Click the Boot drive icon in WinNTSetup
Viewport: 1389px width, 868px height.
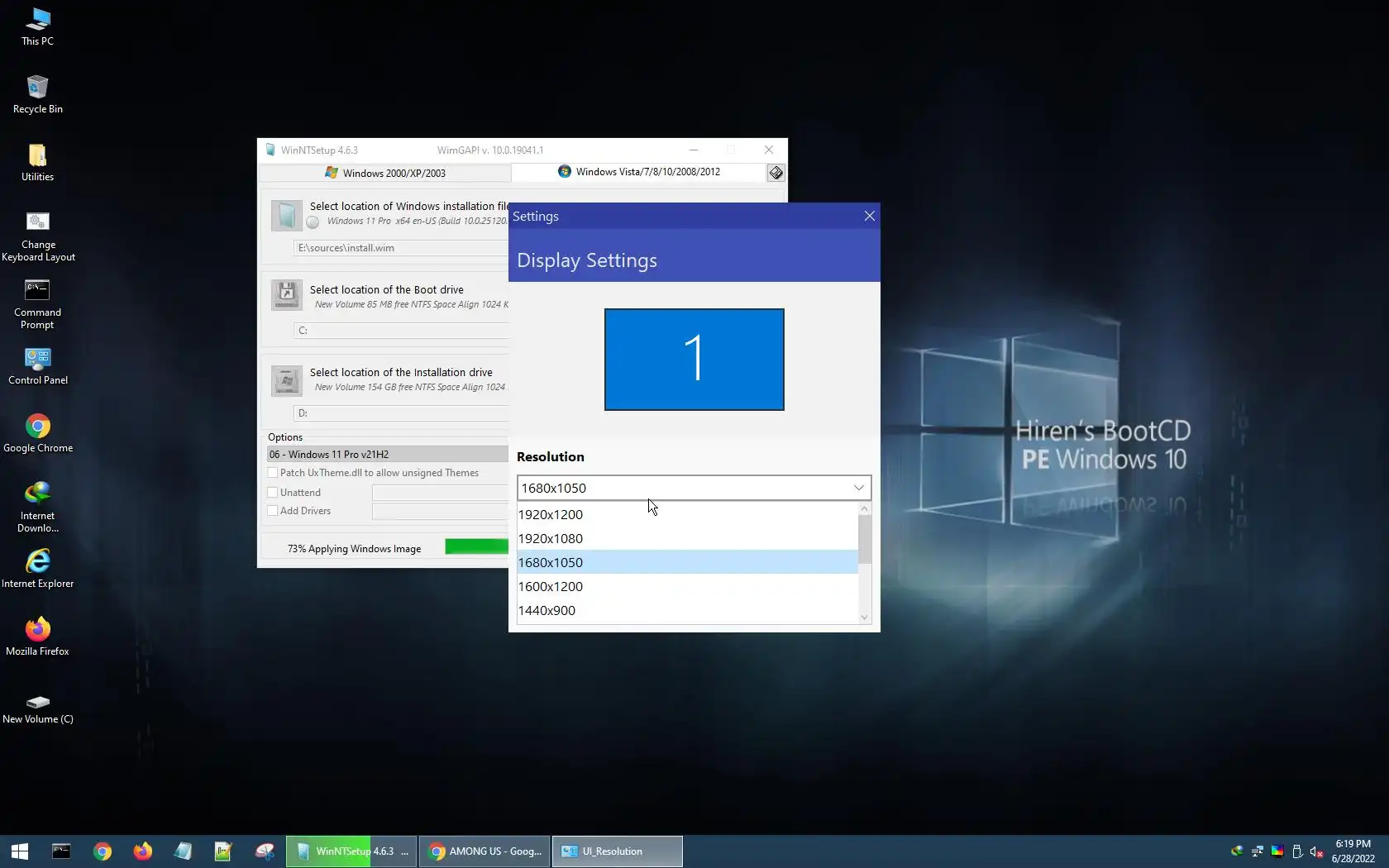click(287, 295)
